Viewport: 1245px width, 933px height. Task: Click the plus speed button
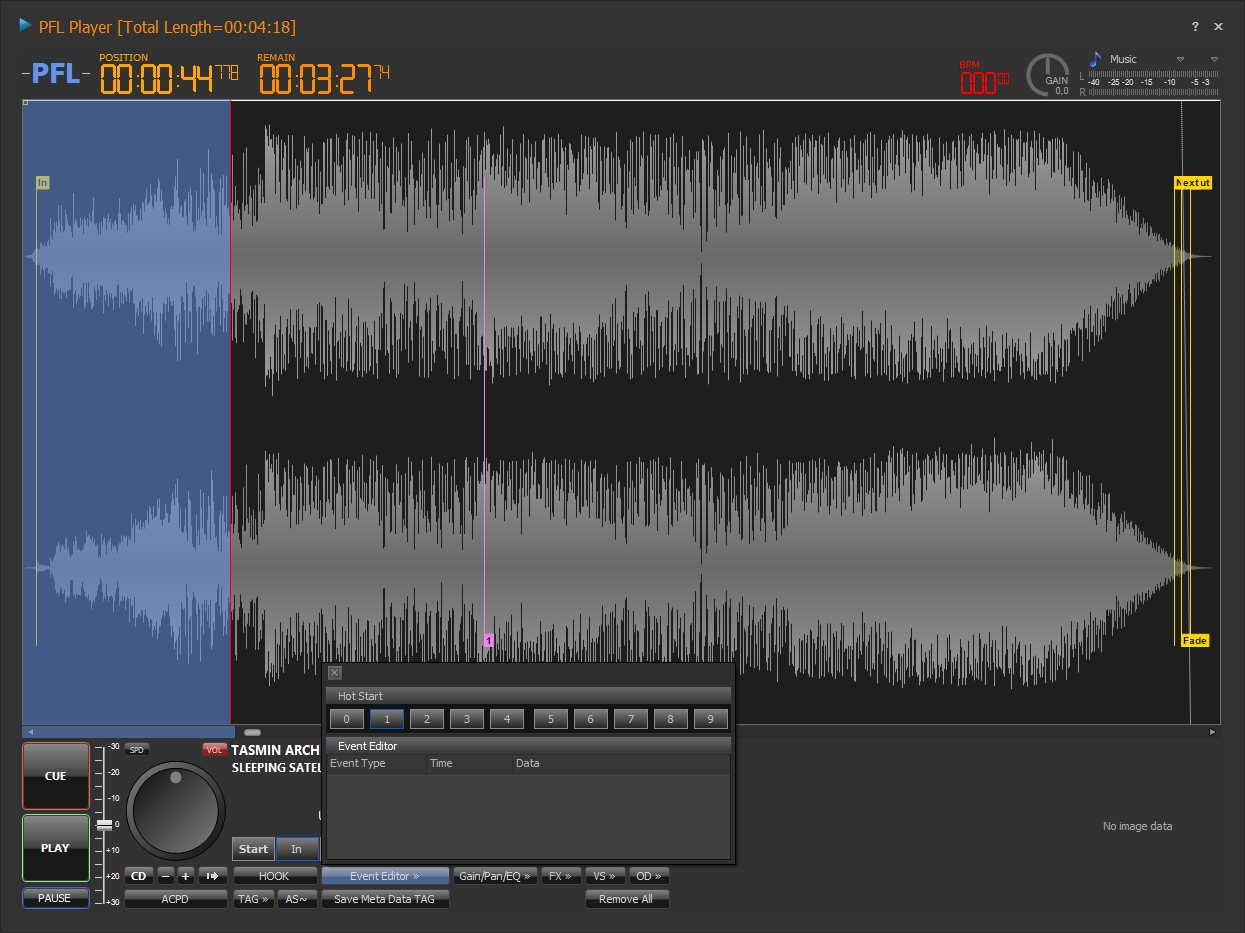(x=186, y=876)
